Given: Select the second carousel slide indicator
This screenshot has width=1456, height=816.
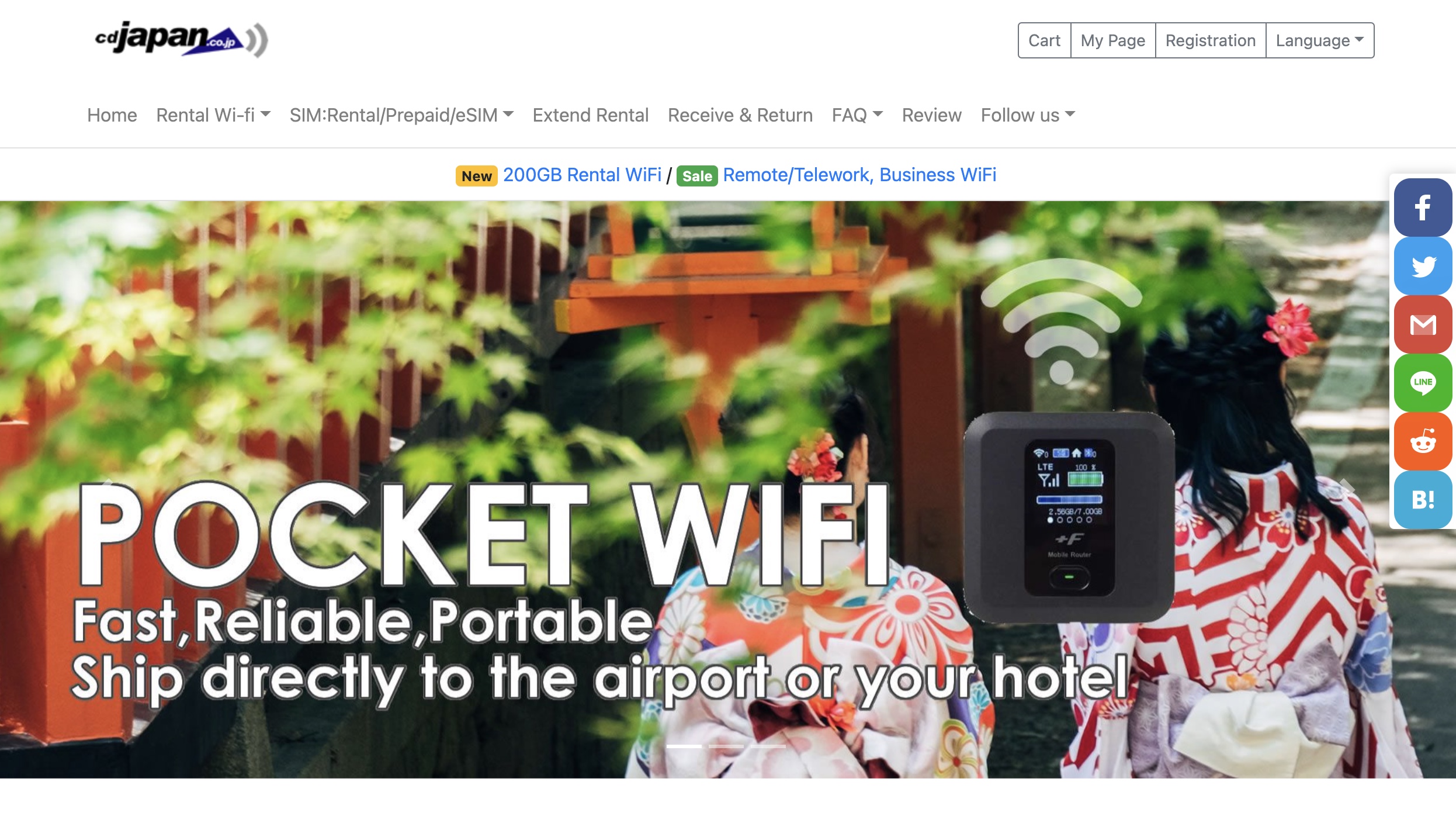Looking at the screenshot, I should (726, 746).
